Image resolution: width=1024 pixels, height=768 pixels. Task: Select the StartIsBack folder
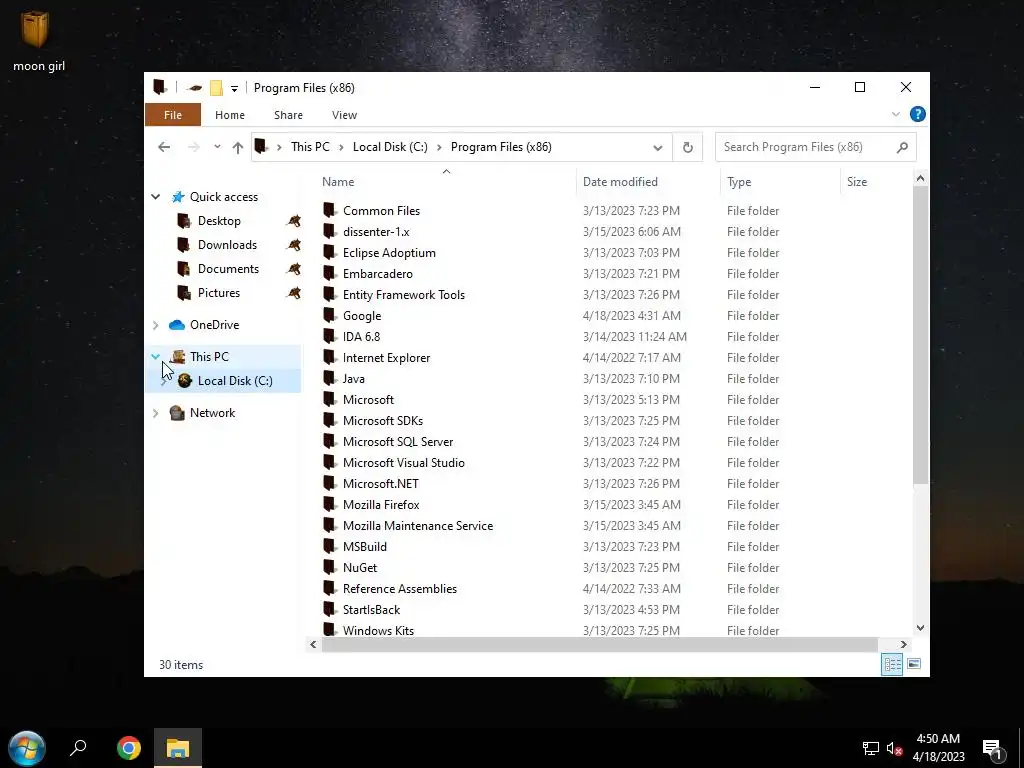pyautogui.click(x=371, y=609)
